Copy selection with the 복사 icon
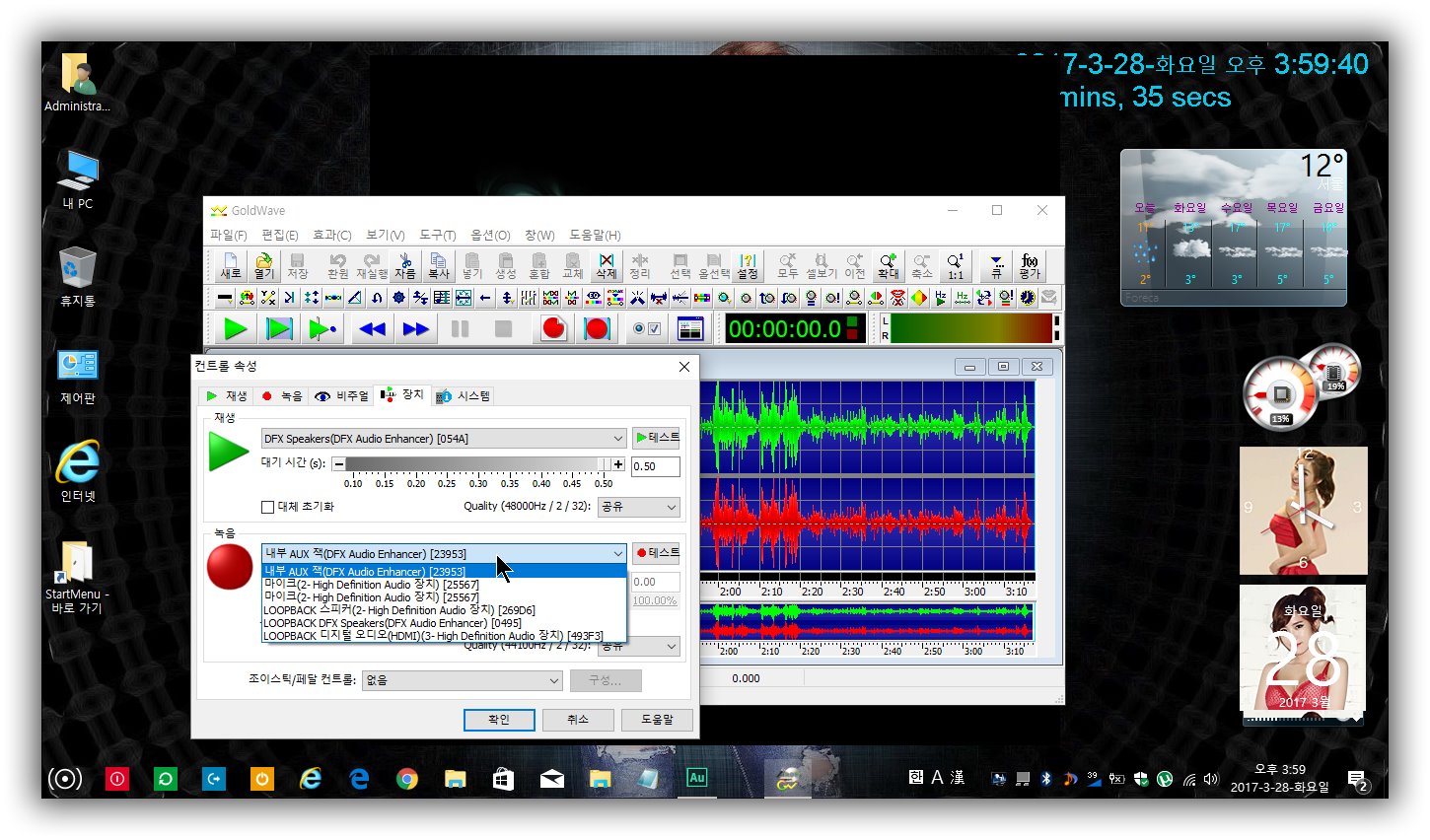Viewport: 1430px width, 840px height. [439, 265]
